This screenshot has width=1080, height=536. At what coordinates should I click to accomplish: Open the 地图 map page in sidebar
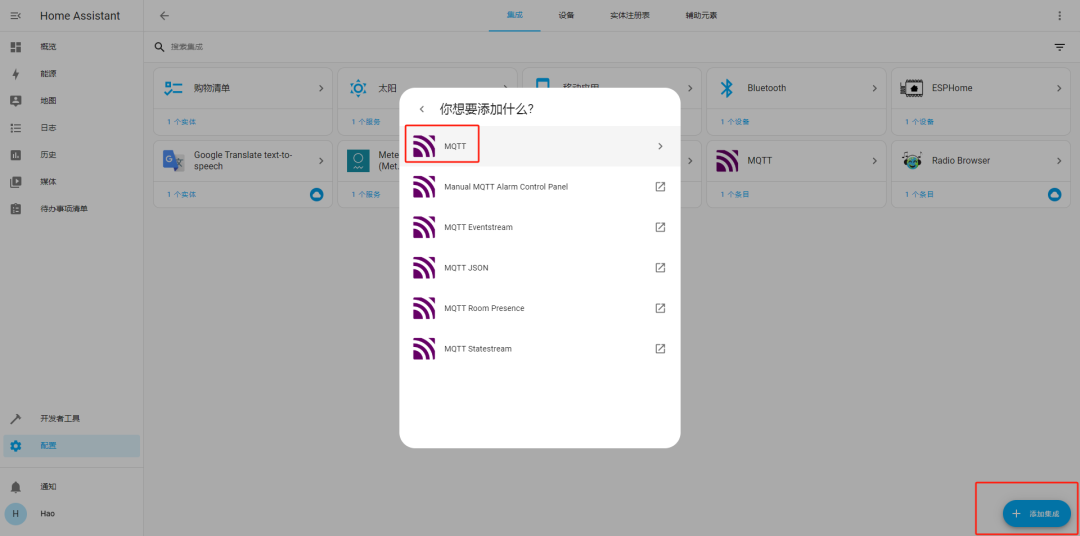click(72, 101)
